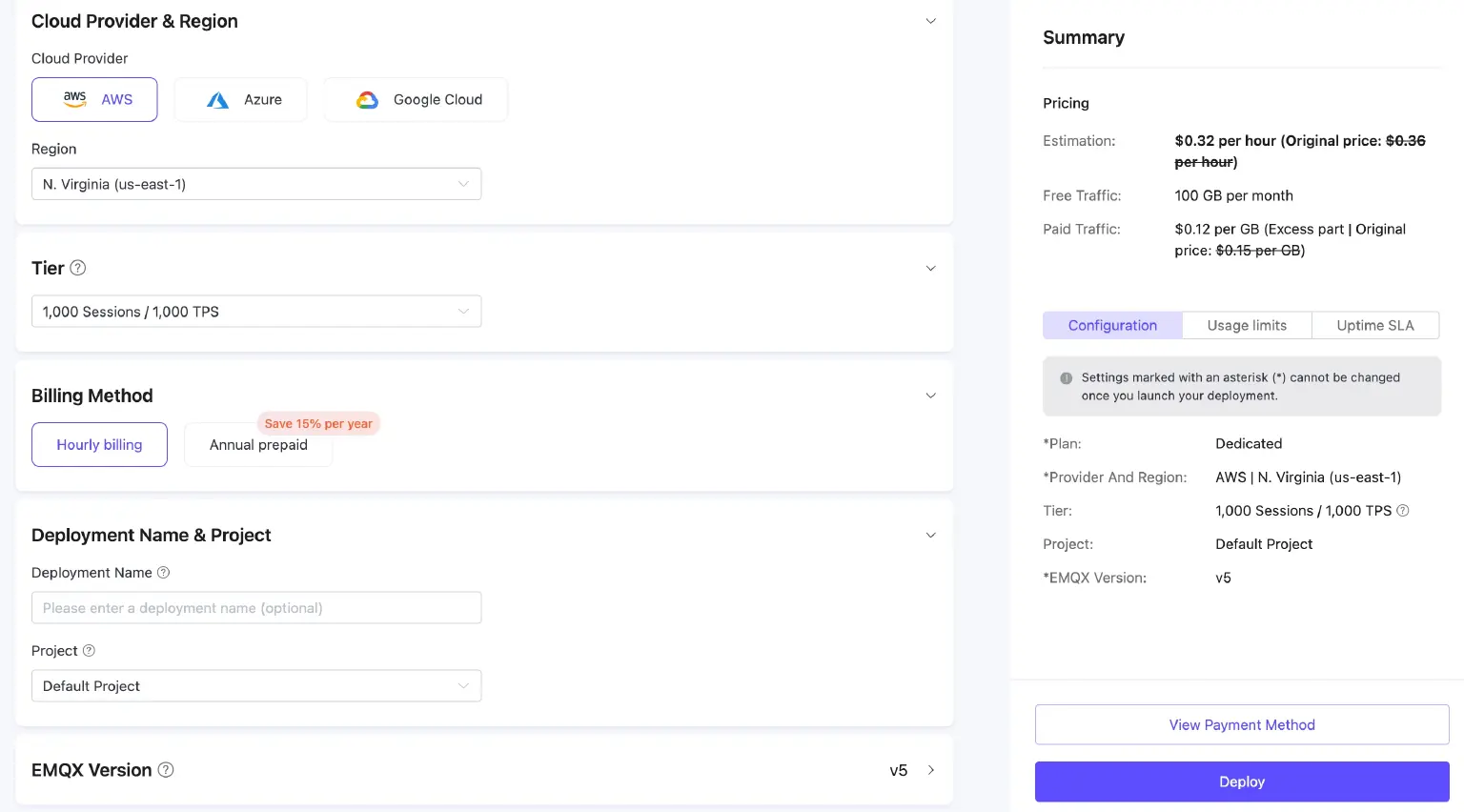The width and height of the screenshot is (1464, 812).
Task: Switch to Annual prepaid billing
Action: (x=258, y=445)
